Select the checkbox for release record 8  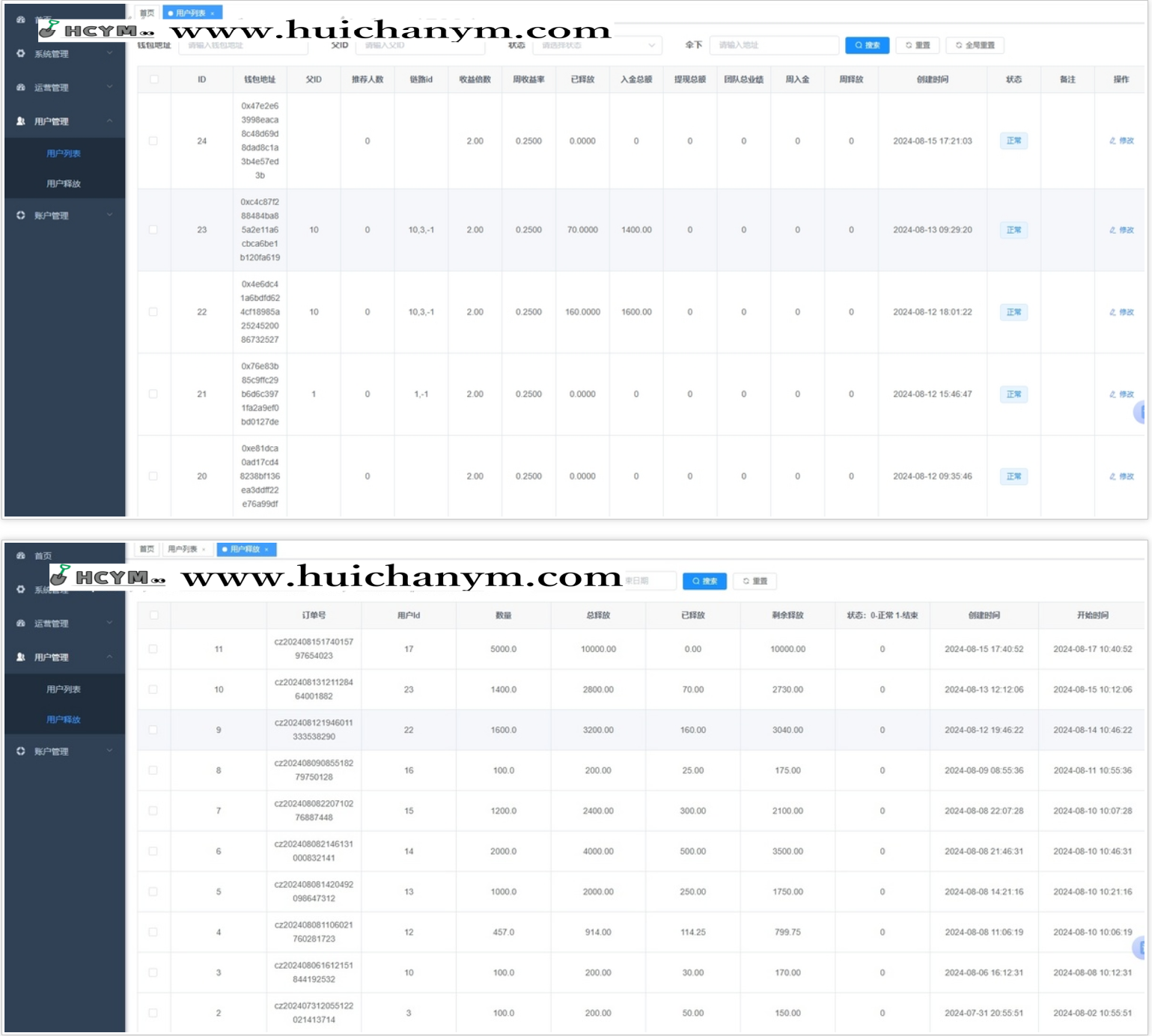pyautogui.click(x=153, y=770)
